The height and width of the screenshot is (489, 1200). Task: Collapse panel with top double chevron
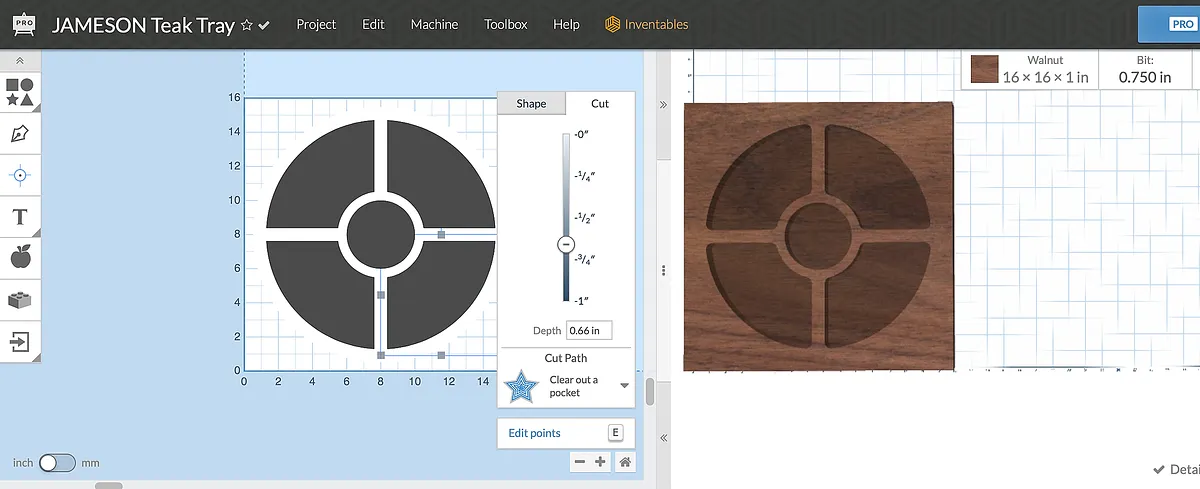662,104
